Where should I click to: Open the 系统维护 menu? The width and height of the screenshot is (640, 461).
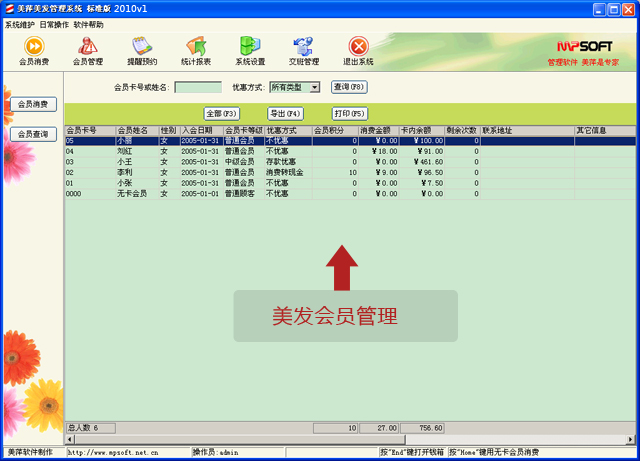20,24
